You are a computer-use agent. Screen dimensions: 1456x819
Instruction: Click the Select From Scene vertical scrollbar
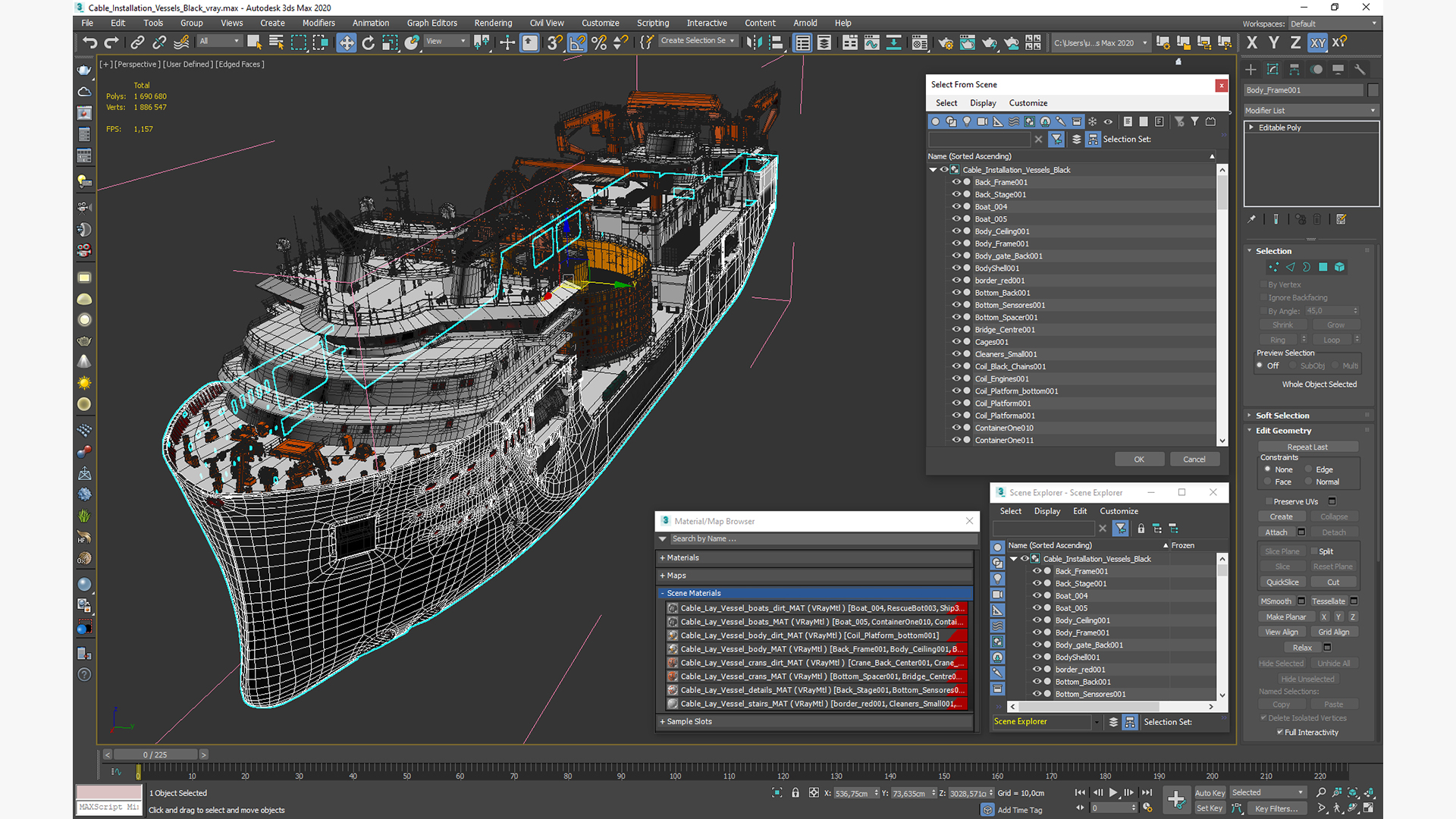tap(1222, 305)
